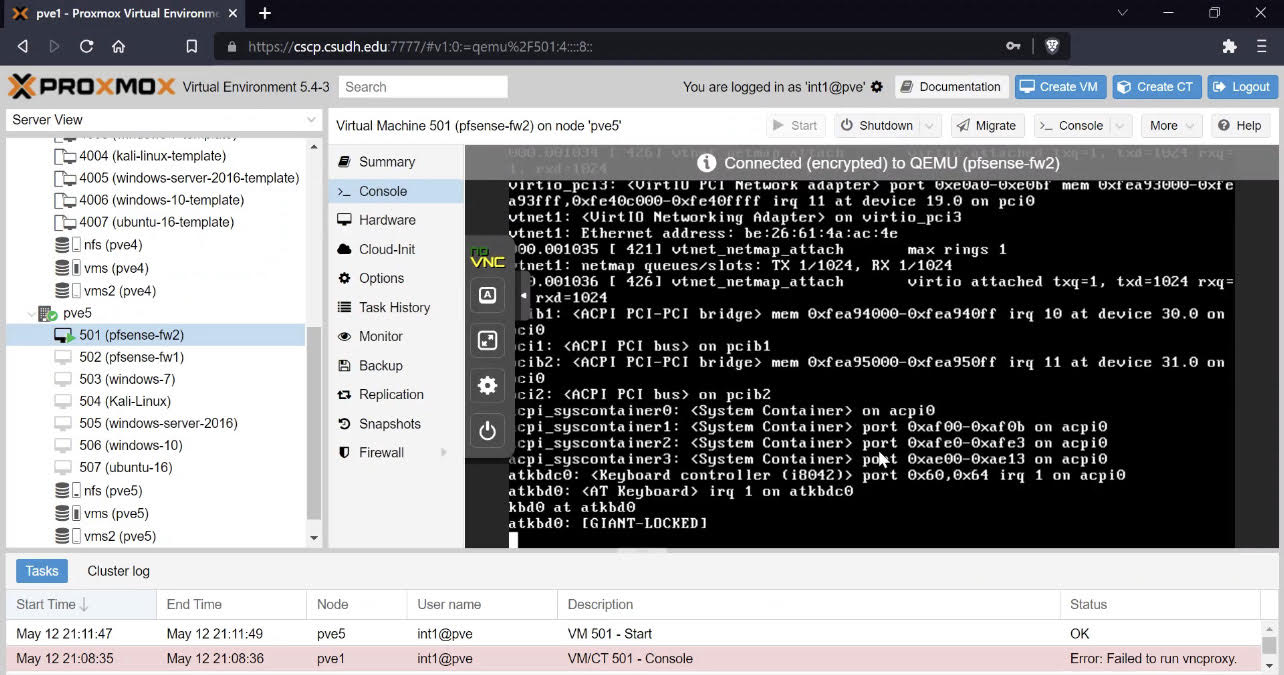The image size is (1284, 675).
Task: Open the noVNC extra keys panel
Action: [x=487, y=295]
